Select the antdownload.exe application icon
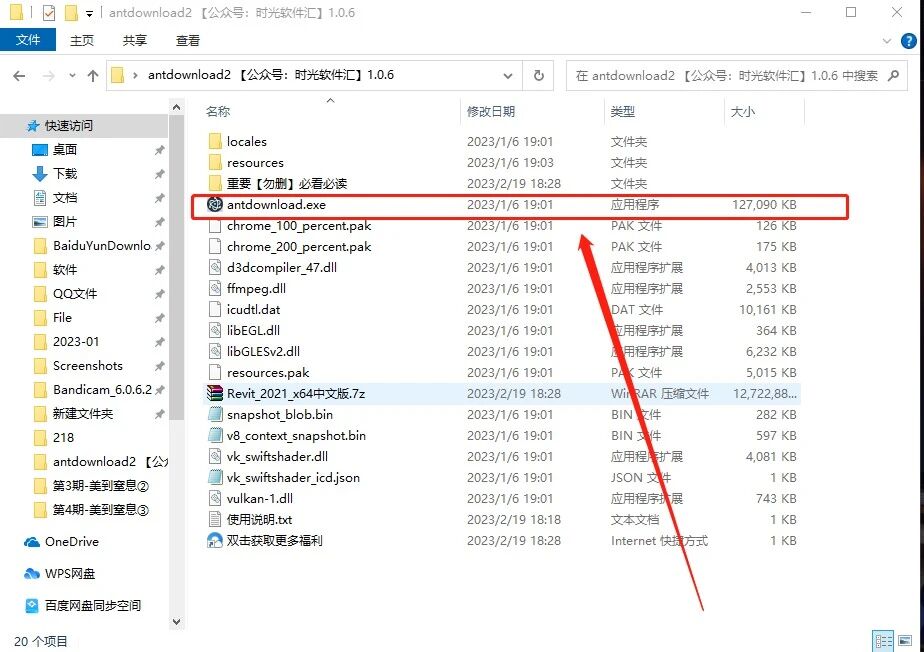The image size is (924, 652). [215, 205]
